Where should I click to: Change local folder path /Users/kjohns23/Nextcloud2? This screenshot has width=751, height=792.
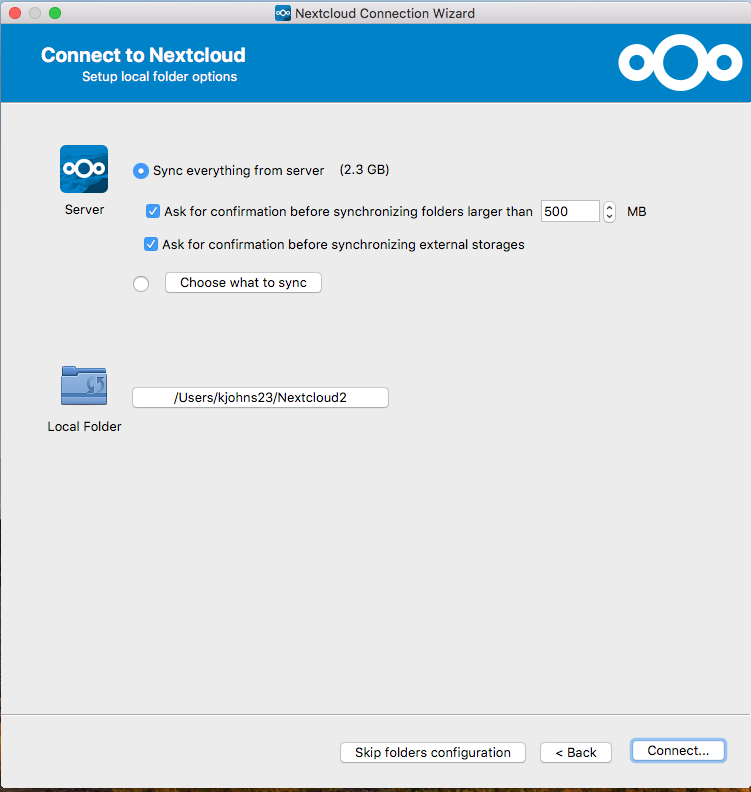tap(260, 397)
